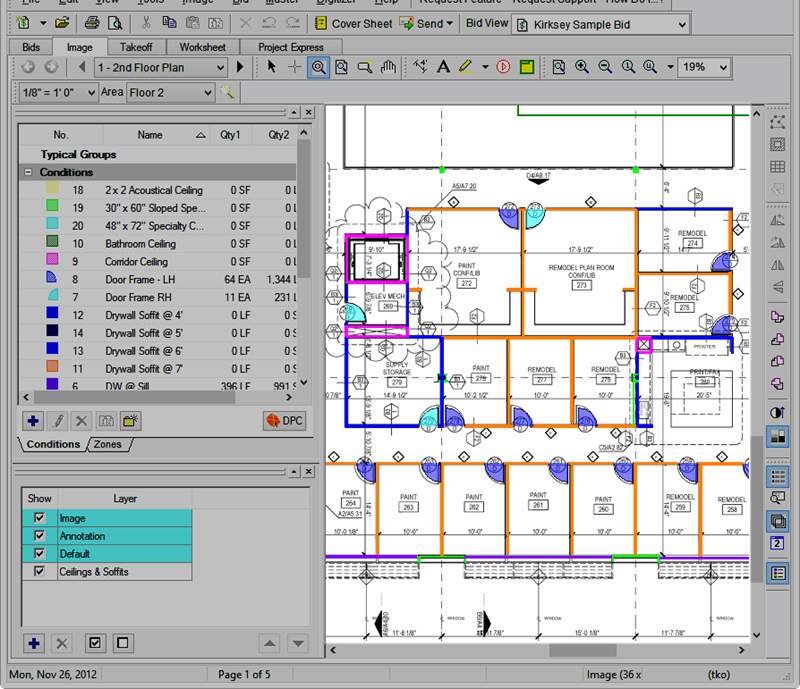Select the Zoom magnifier tool
Image resolution: width=800 pixels, height=689 pixels.
pos(318,67)
